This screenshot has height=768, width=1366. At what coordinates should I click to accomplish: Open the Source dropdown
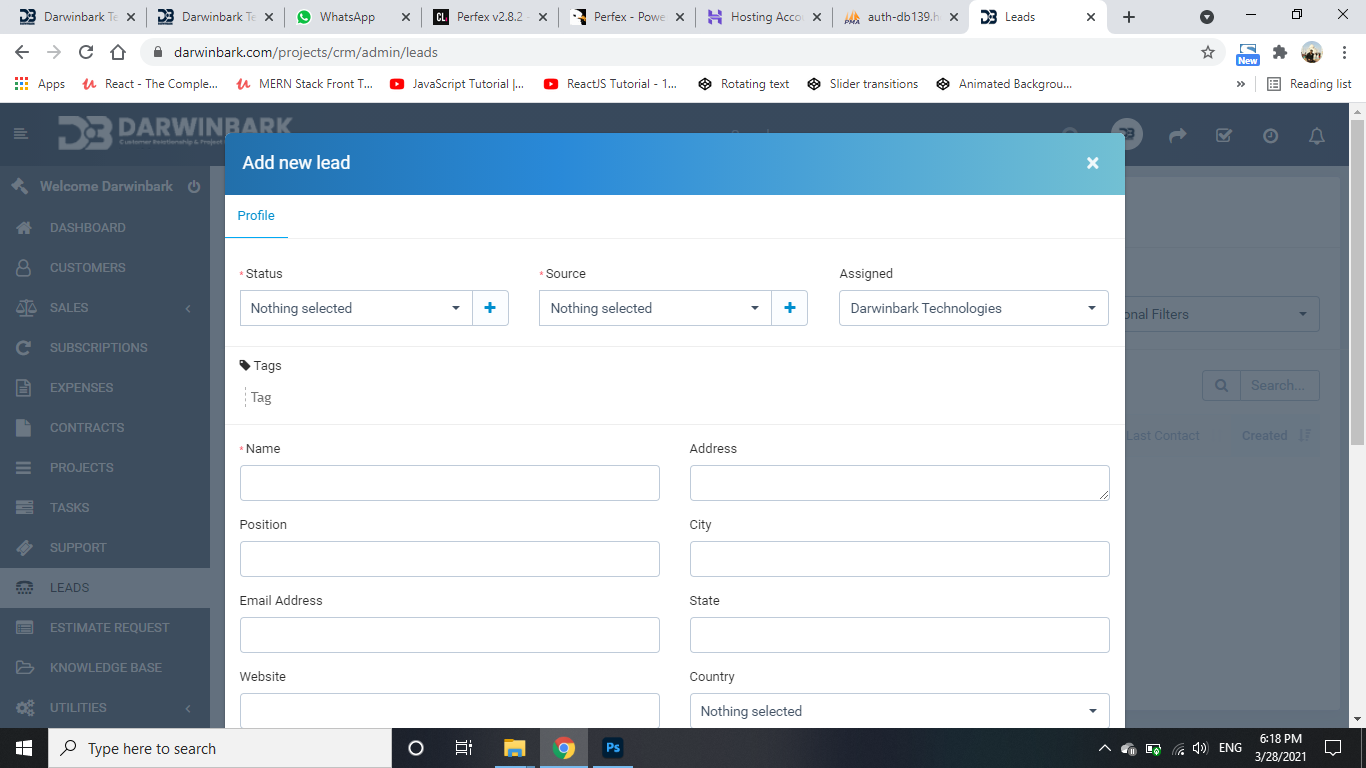(x=655, y=308)
